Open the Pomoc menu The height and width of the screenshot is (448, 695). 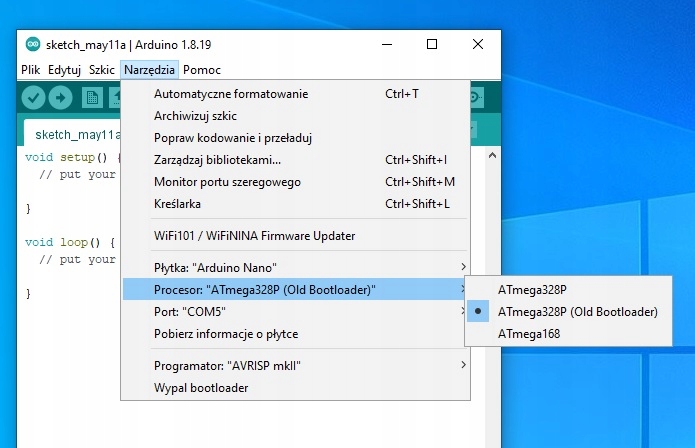(x=202, y=70)
